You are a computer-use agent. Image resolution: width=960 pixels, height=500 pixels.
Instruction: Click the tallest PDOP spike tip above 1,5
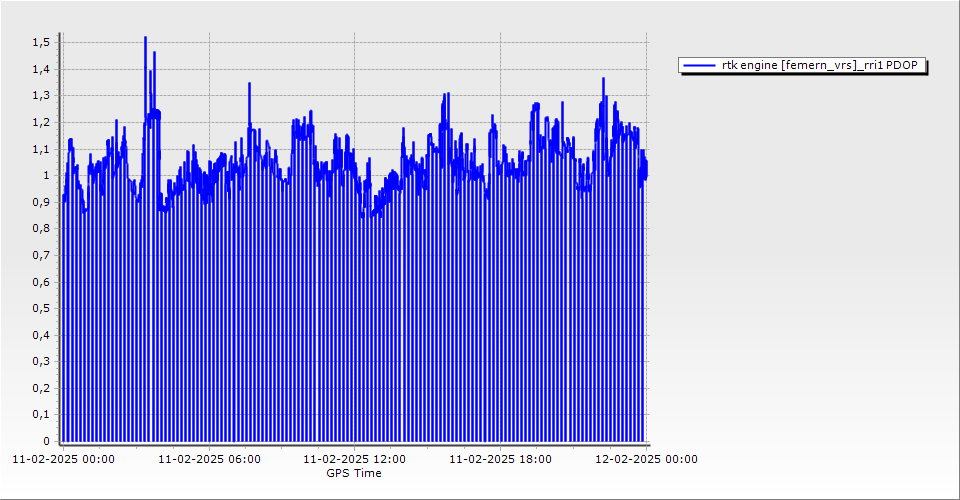tap(145, 38)
